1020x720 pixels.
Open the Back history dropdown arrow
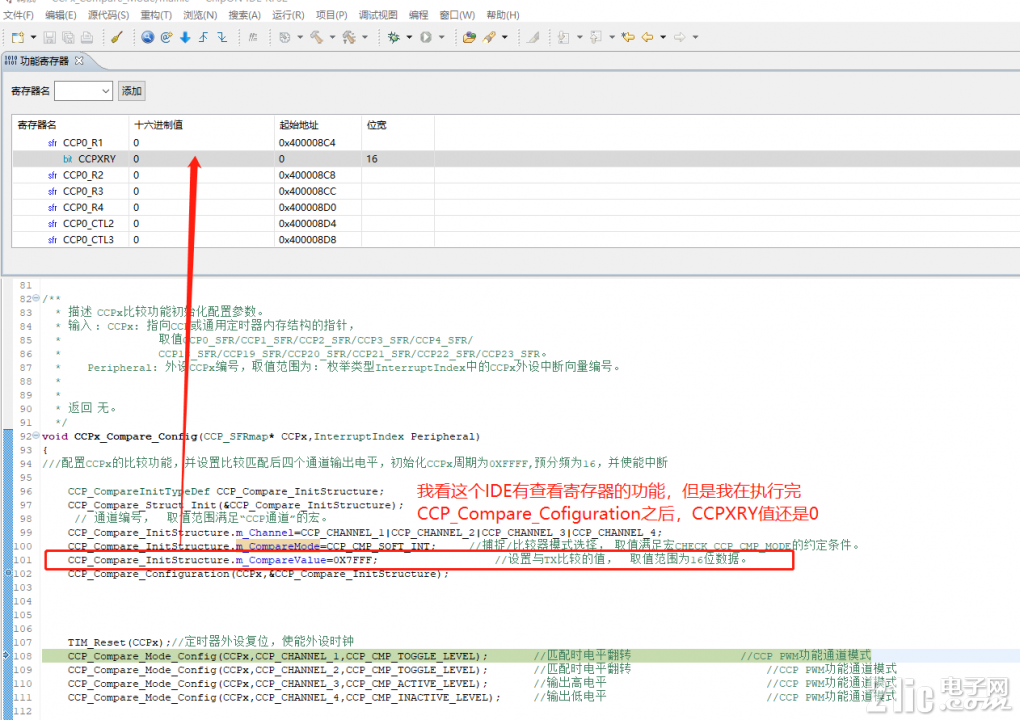(x=664, y=38)
